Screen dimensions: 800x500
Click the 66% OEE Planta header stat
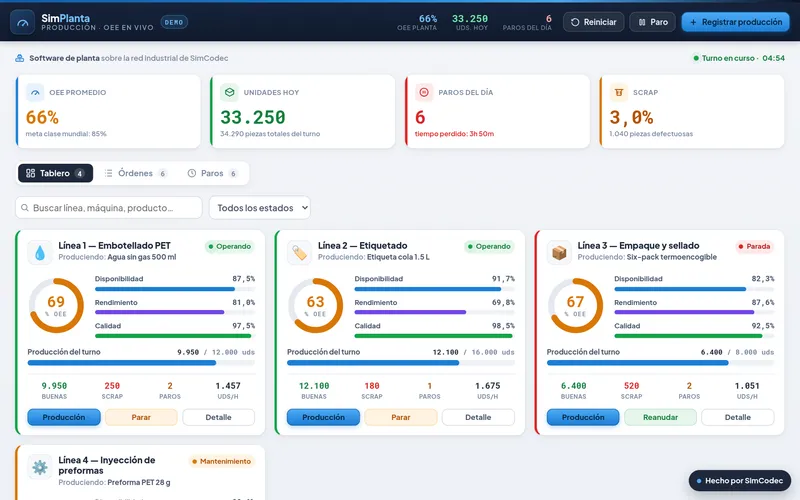coord(417,22)
